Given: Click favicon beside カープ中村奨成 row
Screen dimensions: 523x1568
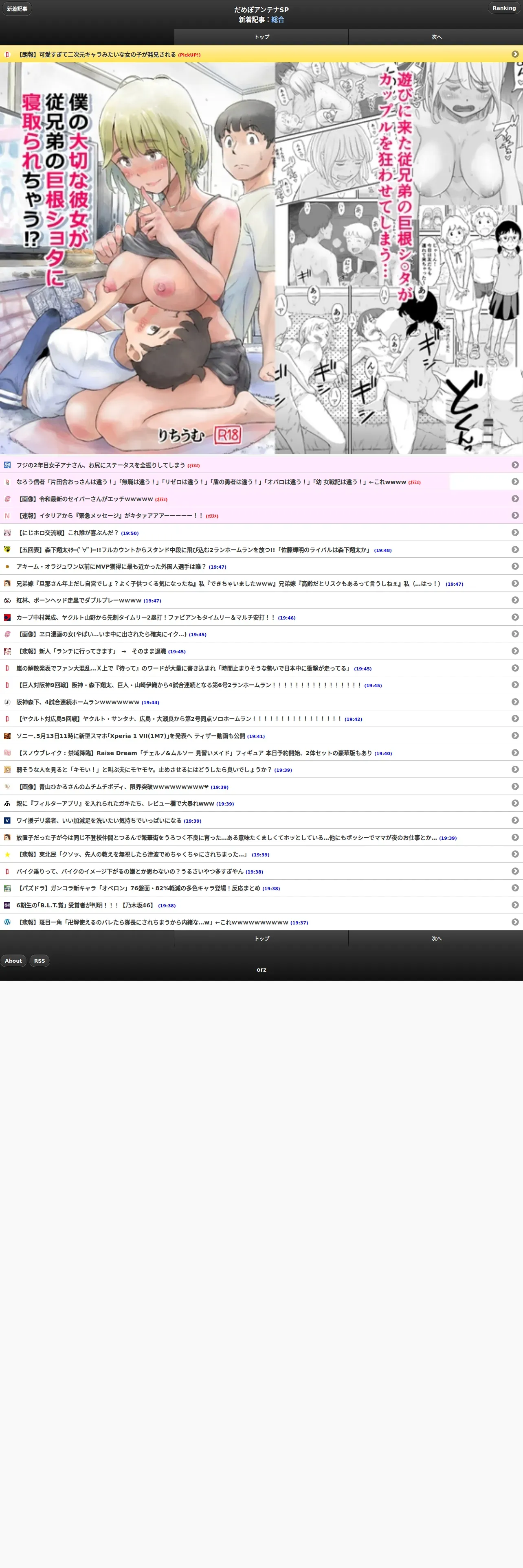Looking at the screenshot, I should pyautogui.click(x=7, y=617).
